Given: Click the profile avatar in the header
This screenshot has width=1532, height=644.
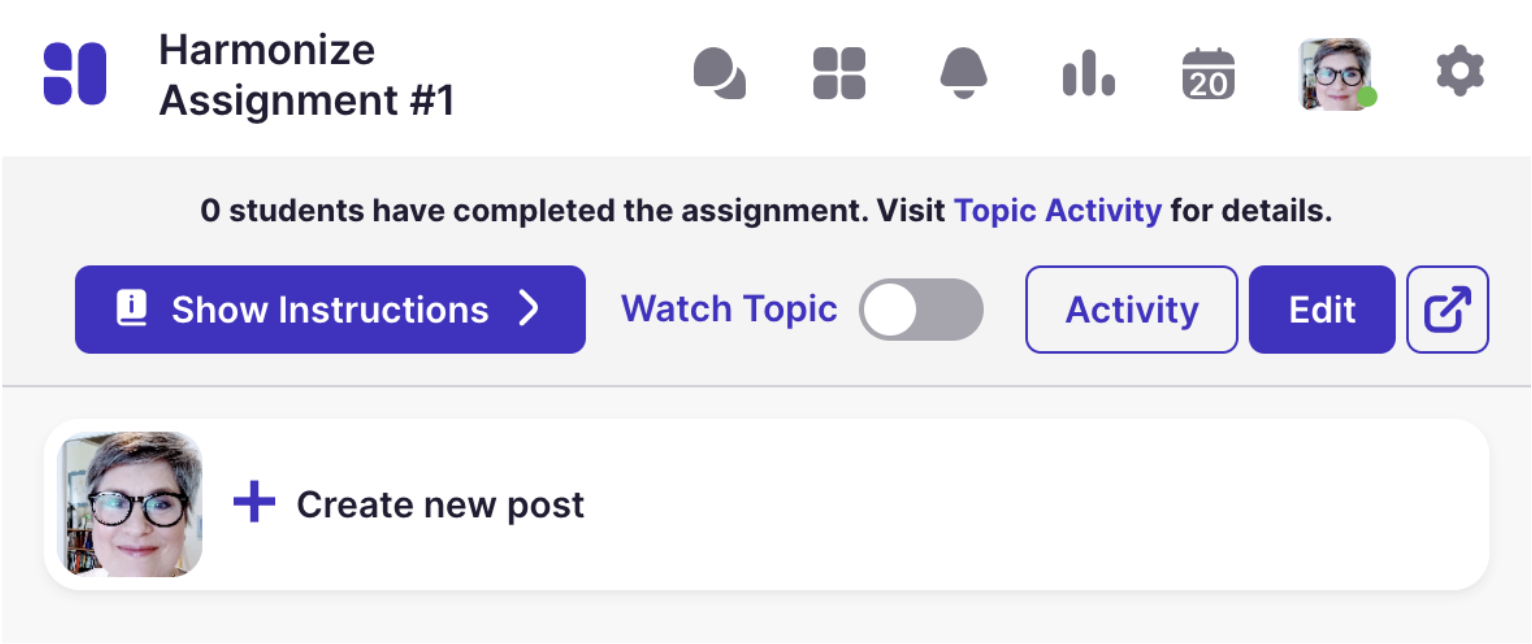Looking at the screenshot, I should point(1334,74).
